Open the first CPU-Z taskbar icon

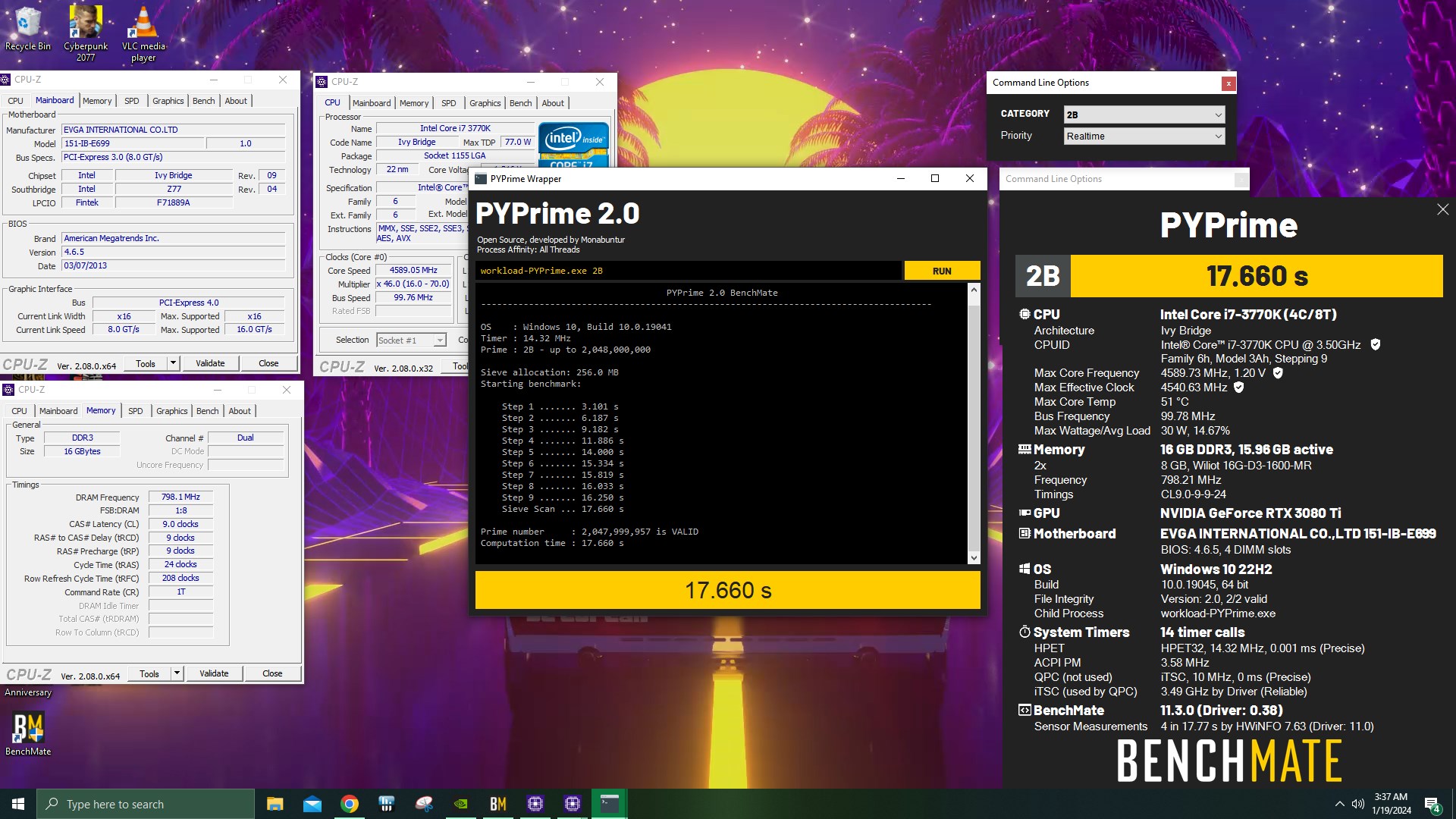click(x=535, y=804)
